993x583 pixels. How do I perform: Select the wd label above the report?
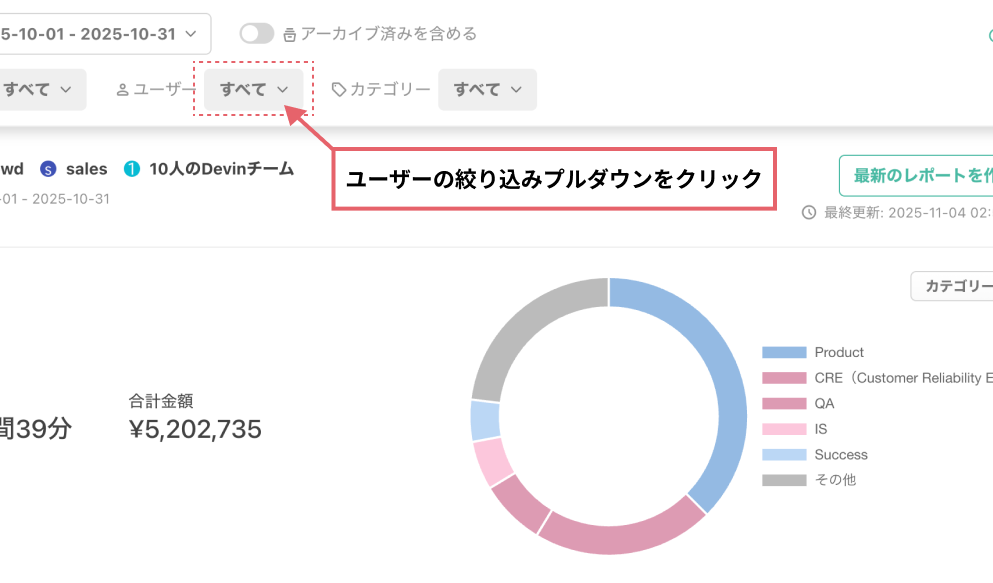pyautogui.click(x=13, y=168)
